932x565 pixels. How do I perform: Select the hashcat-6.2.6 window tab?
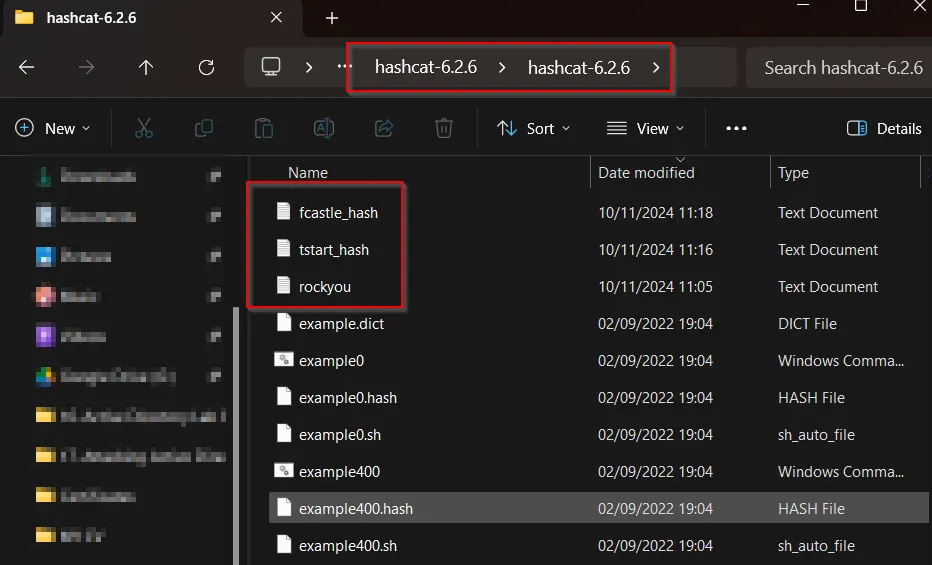pos(152,18)
